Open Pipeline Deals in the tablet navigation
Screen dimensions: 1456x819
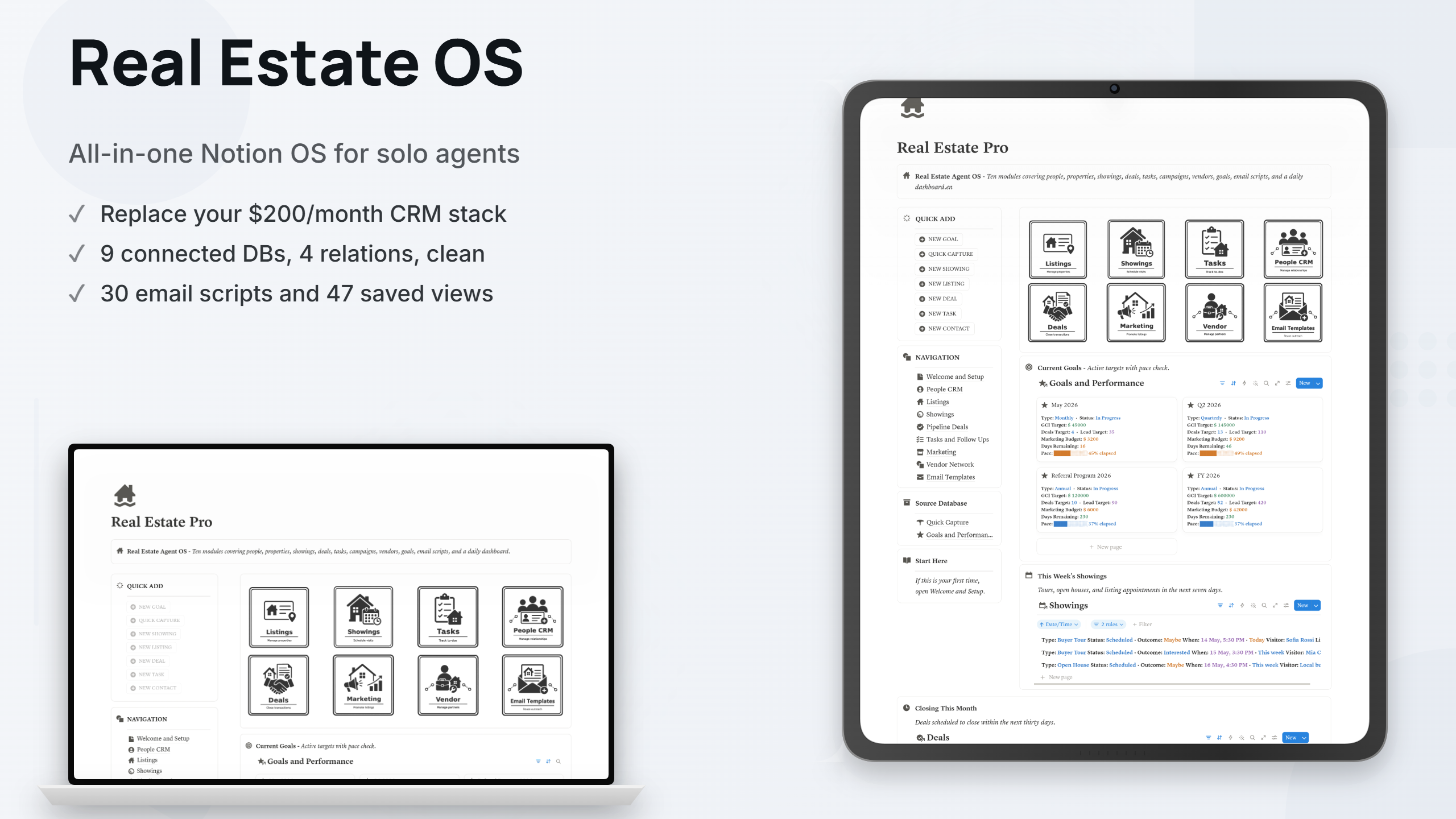[x=942, y=427]
